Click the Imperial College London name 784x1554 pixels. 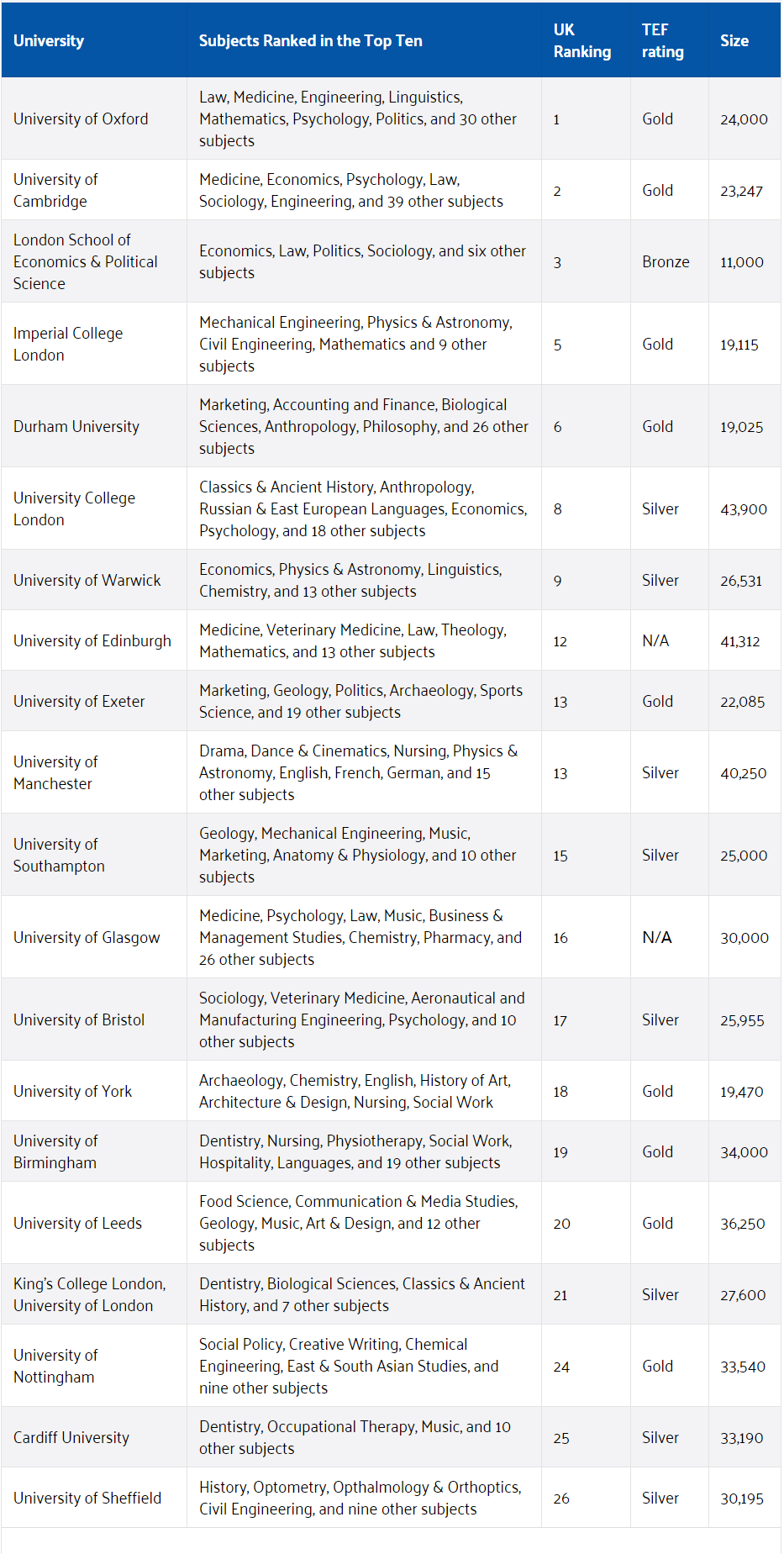tap(68, 344)
